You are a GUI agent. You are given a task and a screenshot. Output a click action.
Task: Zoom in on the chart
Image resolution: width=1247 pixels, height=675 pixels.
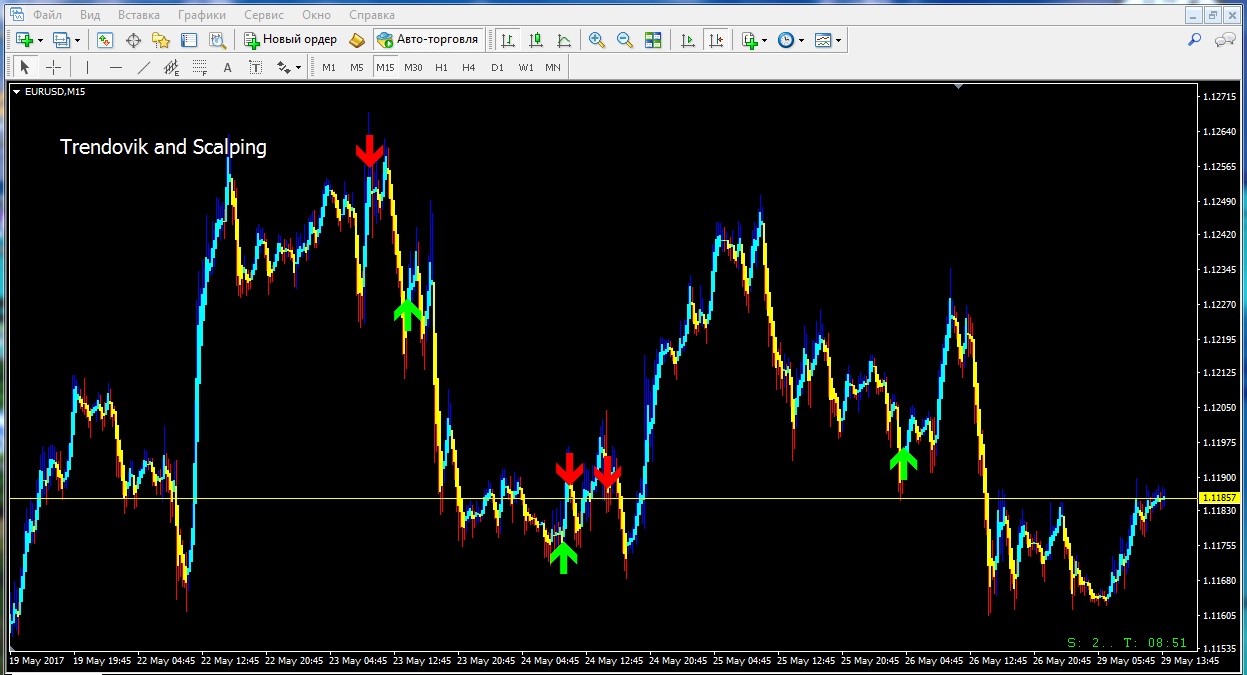point(597,40)
